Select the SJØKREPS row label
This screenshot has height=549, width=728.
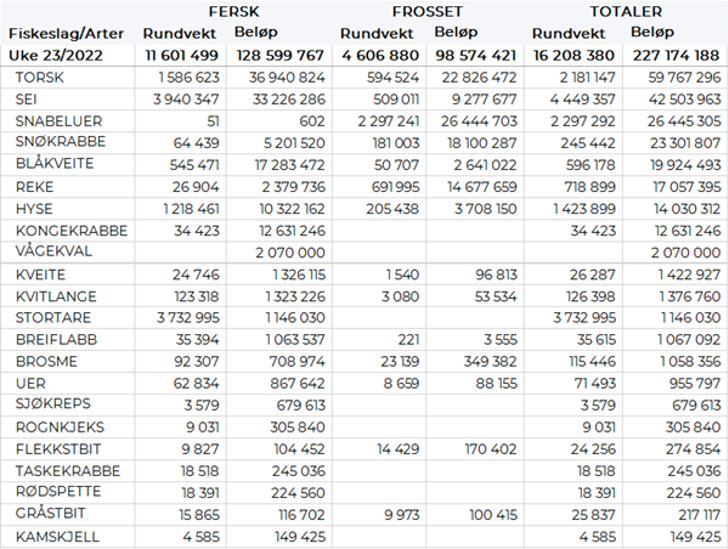pos(53,404)
